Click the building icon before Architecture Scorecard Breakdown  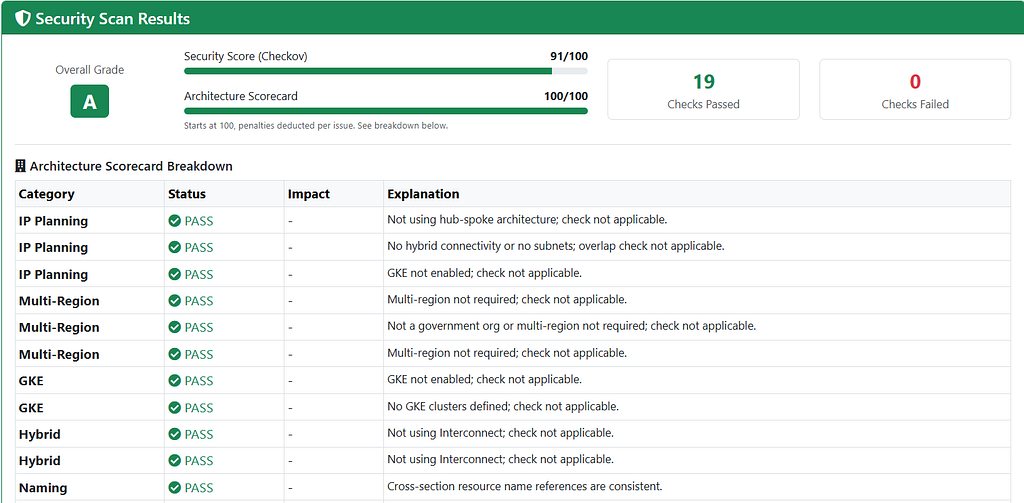click(x=20, y=167)
